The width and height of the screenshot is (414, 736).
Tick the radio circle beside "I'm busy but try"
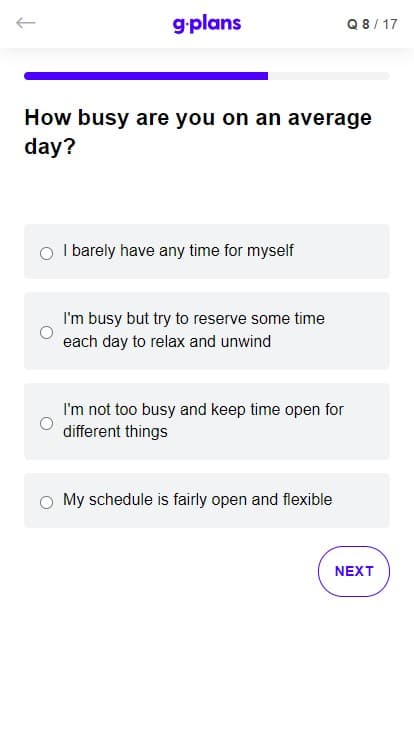pyautogui.click(x=46, y=332)
